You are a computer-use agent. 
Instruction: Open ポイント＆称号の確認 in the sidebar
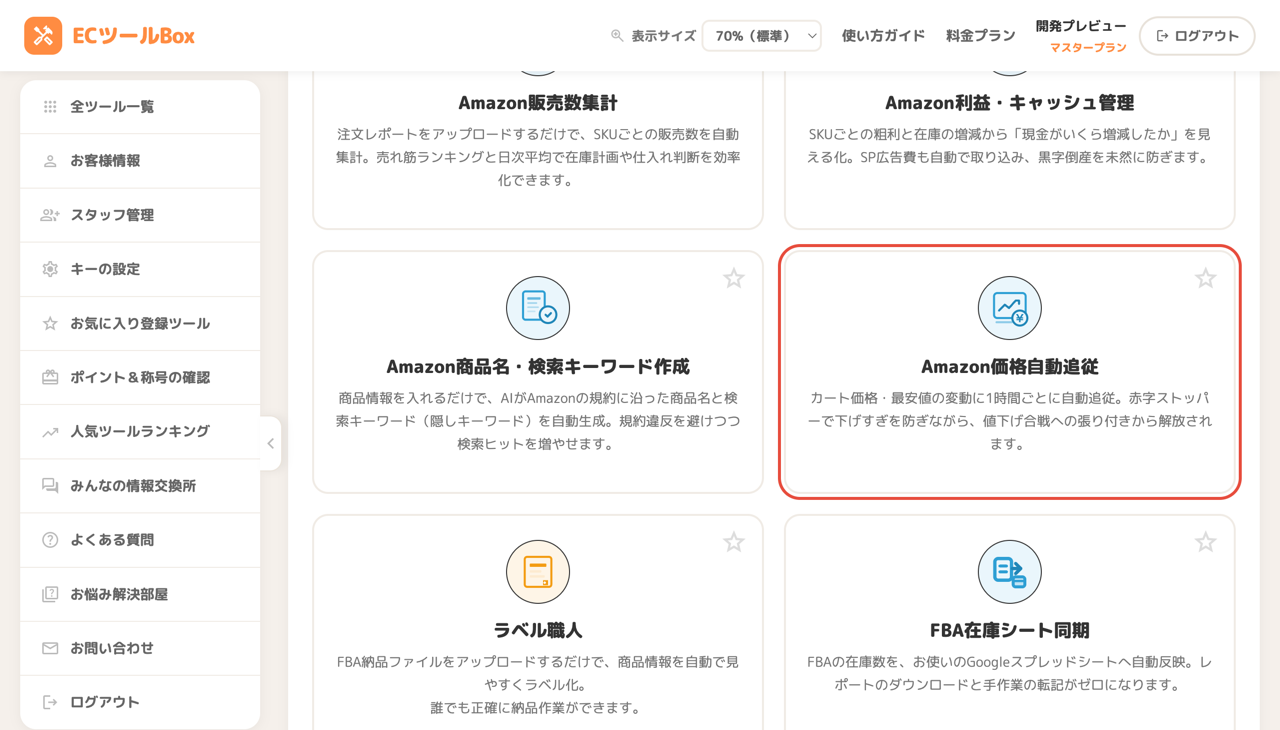pos(140,377)
